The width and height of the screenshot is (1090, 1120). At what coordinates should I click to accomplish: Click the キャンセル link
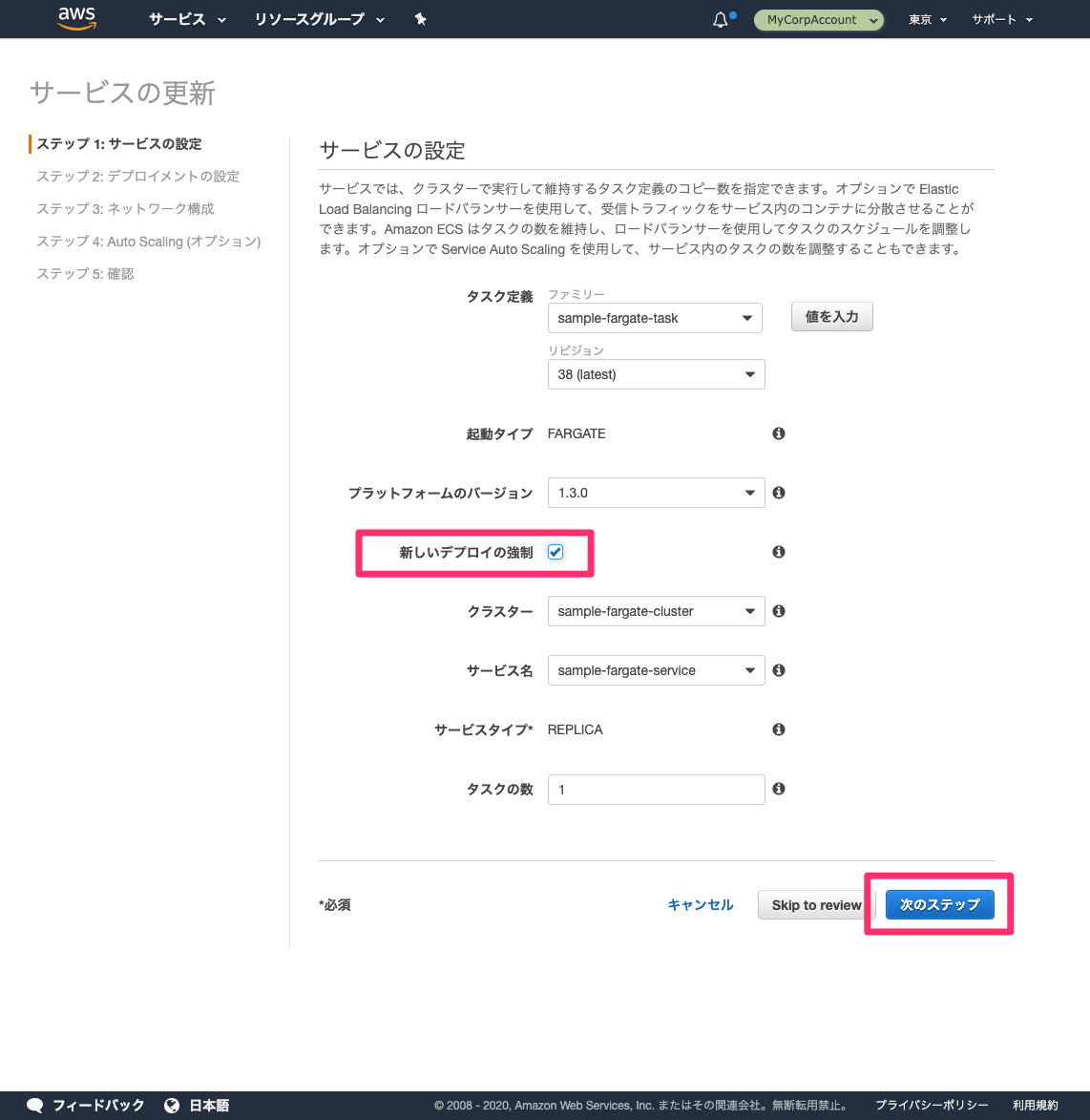click(701, 904)
